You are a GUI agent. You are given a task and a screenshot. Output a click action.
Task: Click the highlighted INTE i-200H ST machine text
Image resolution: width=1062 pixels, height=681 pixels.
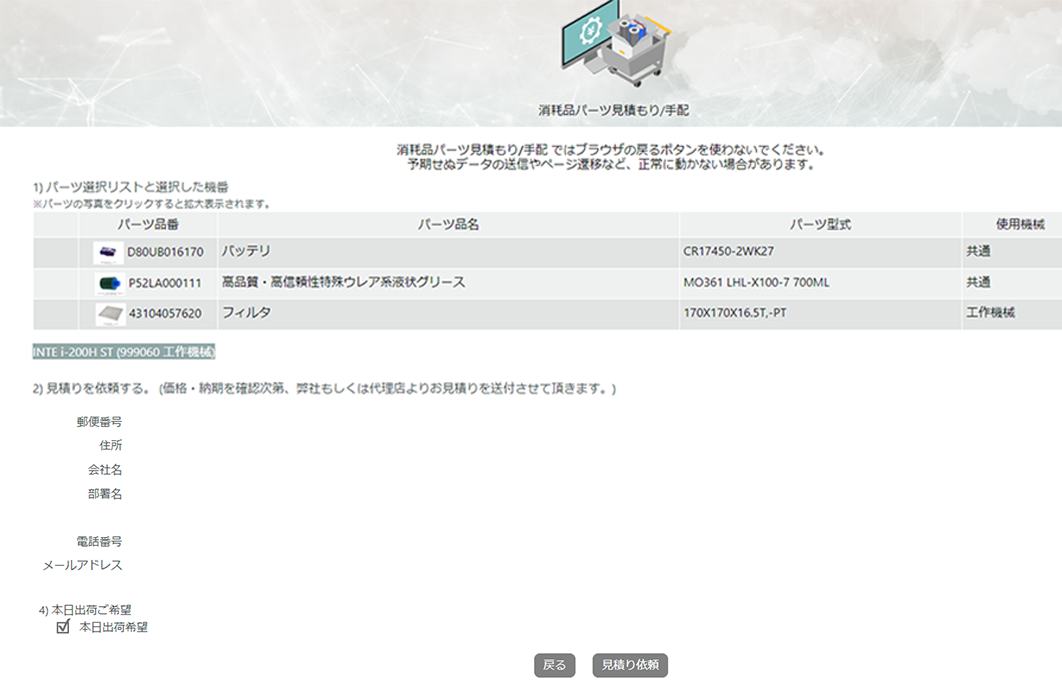click(x=124, y=352)
